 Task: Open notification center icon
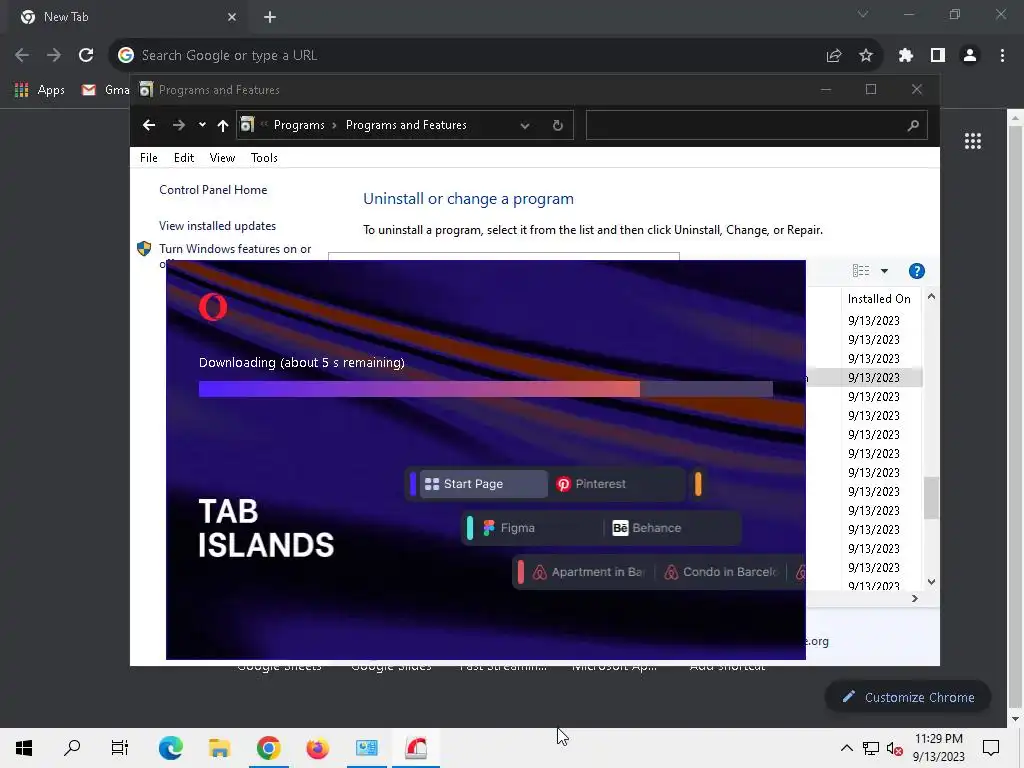click(991, 748)
